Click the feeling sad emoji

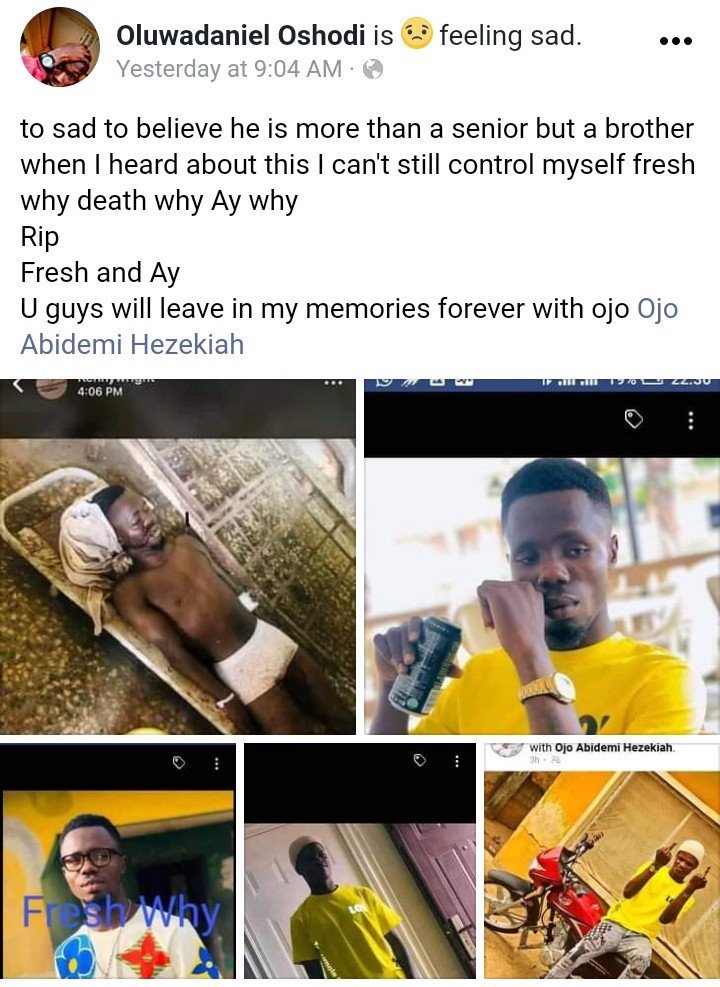417,35
